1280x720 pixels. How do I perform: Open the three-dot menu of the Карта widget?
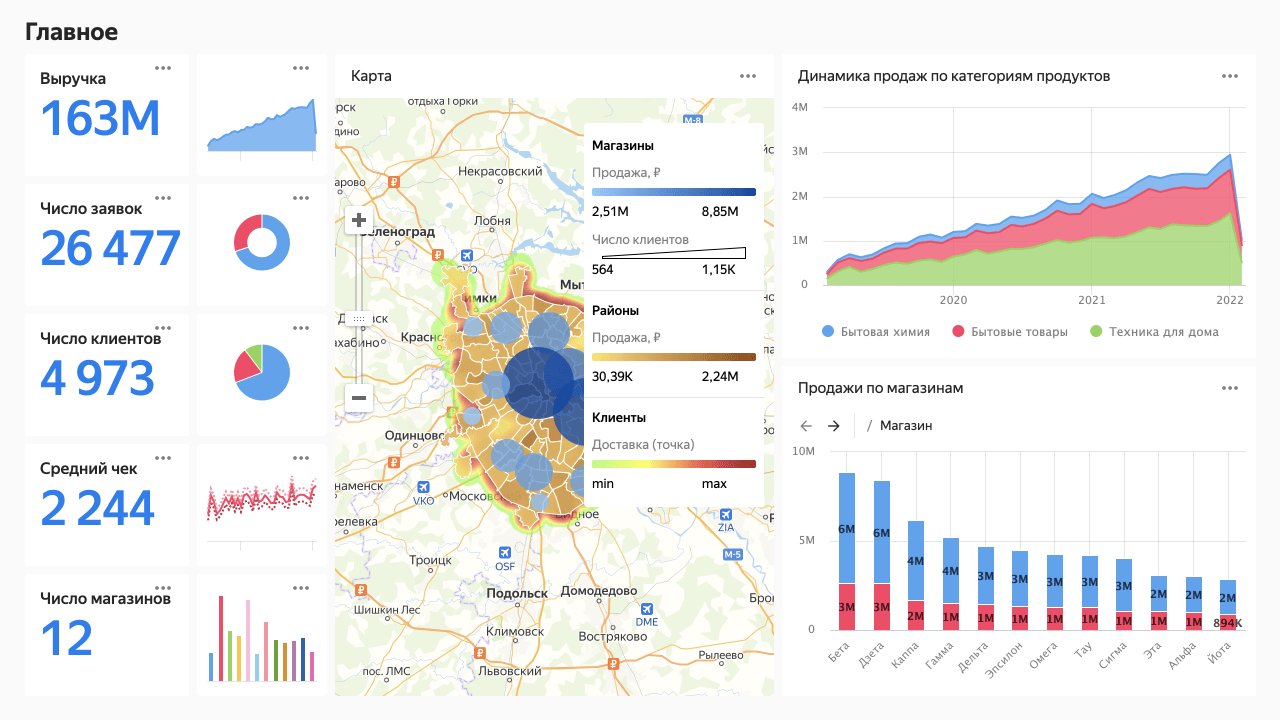point(747,75)
